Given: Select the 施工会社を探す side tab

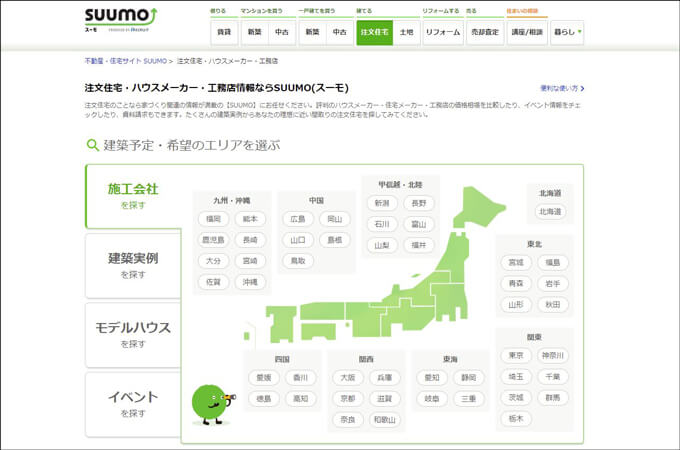Looking at the screenshot, I should 133,196.
